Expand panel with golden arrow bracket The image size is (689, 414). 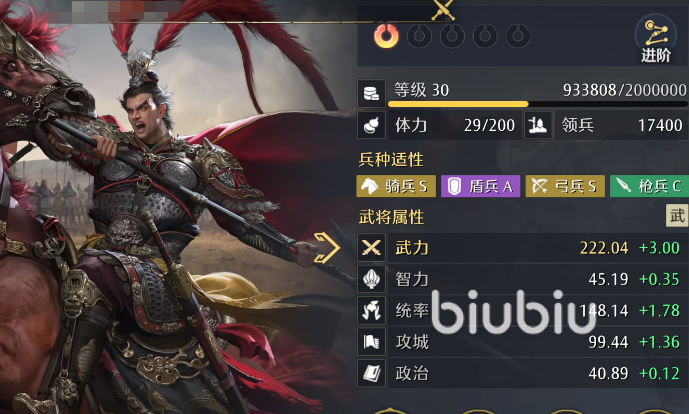[x=327, y=247]
